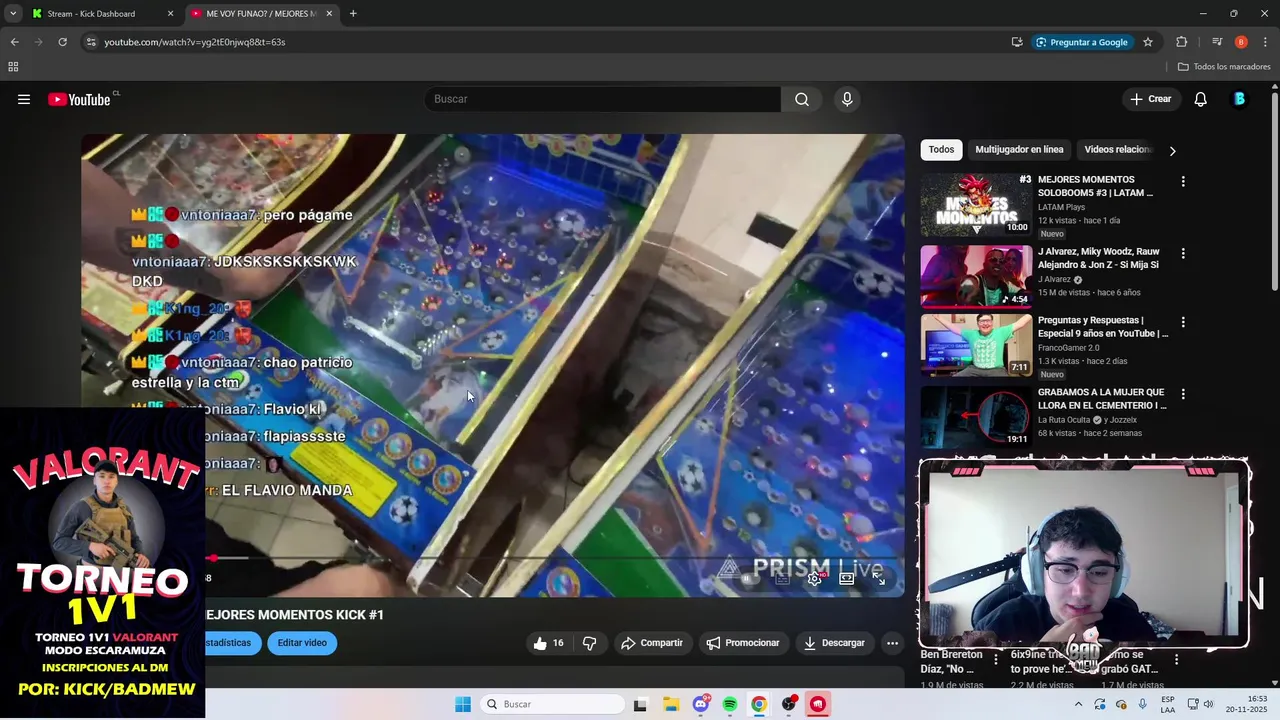Start voice search with the microphone icon
The width and height of the screenshot is (1280, 720).
pyautogui.click(x=847, y=99)
